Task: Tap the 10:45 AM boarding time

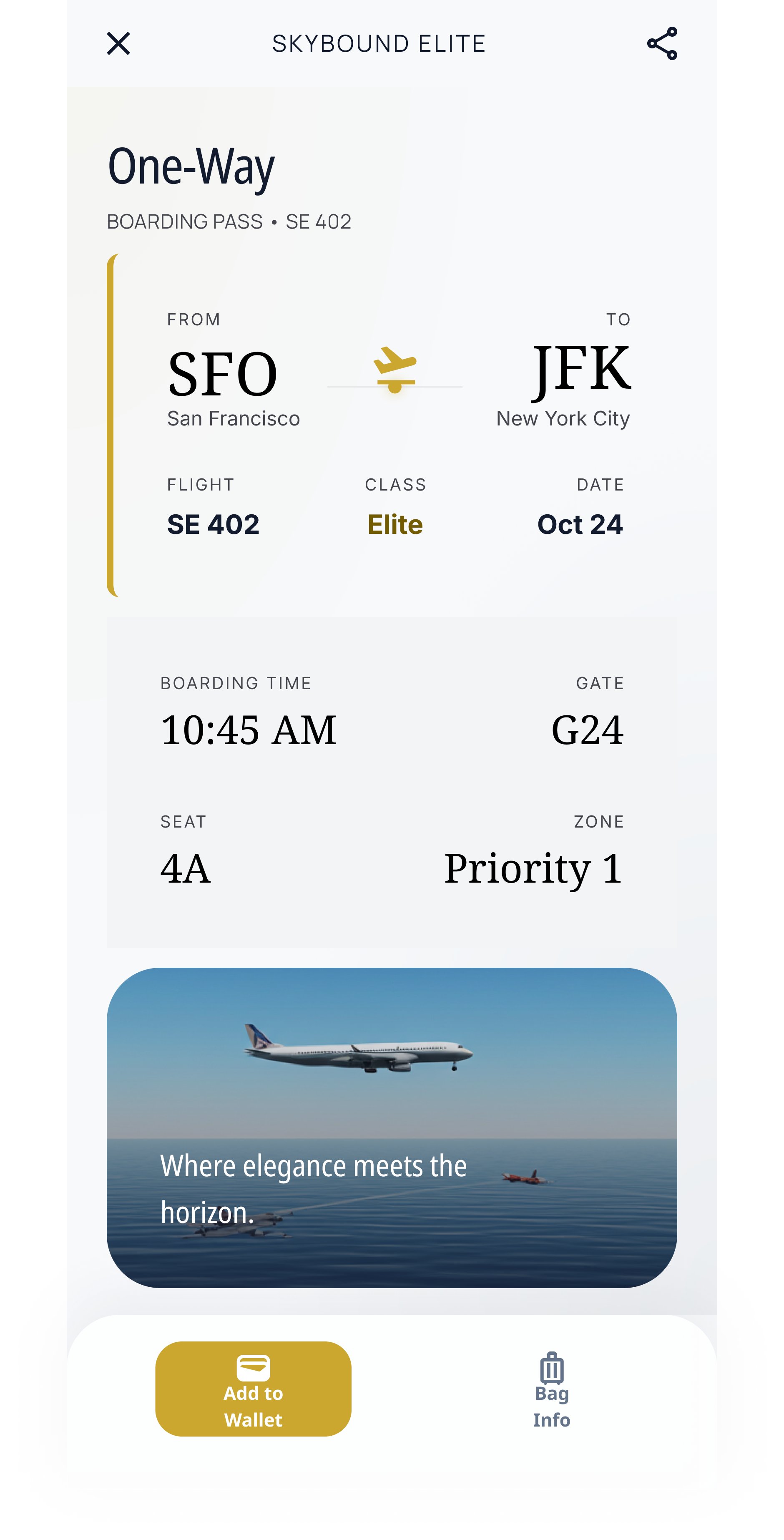Action: point(249,730)
